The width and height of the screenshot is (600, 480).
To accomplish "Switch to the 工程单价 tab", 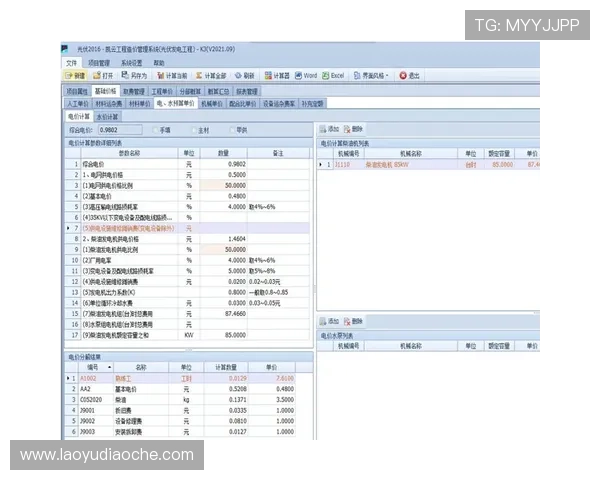I will (x=162, y=91).
